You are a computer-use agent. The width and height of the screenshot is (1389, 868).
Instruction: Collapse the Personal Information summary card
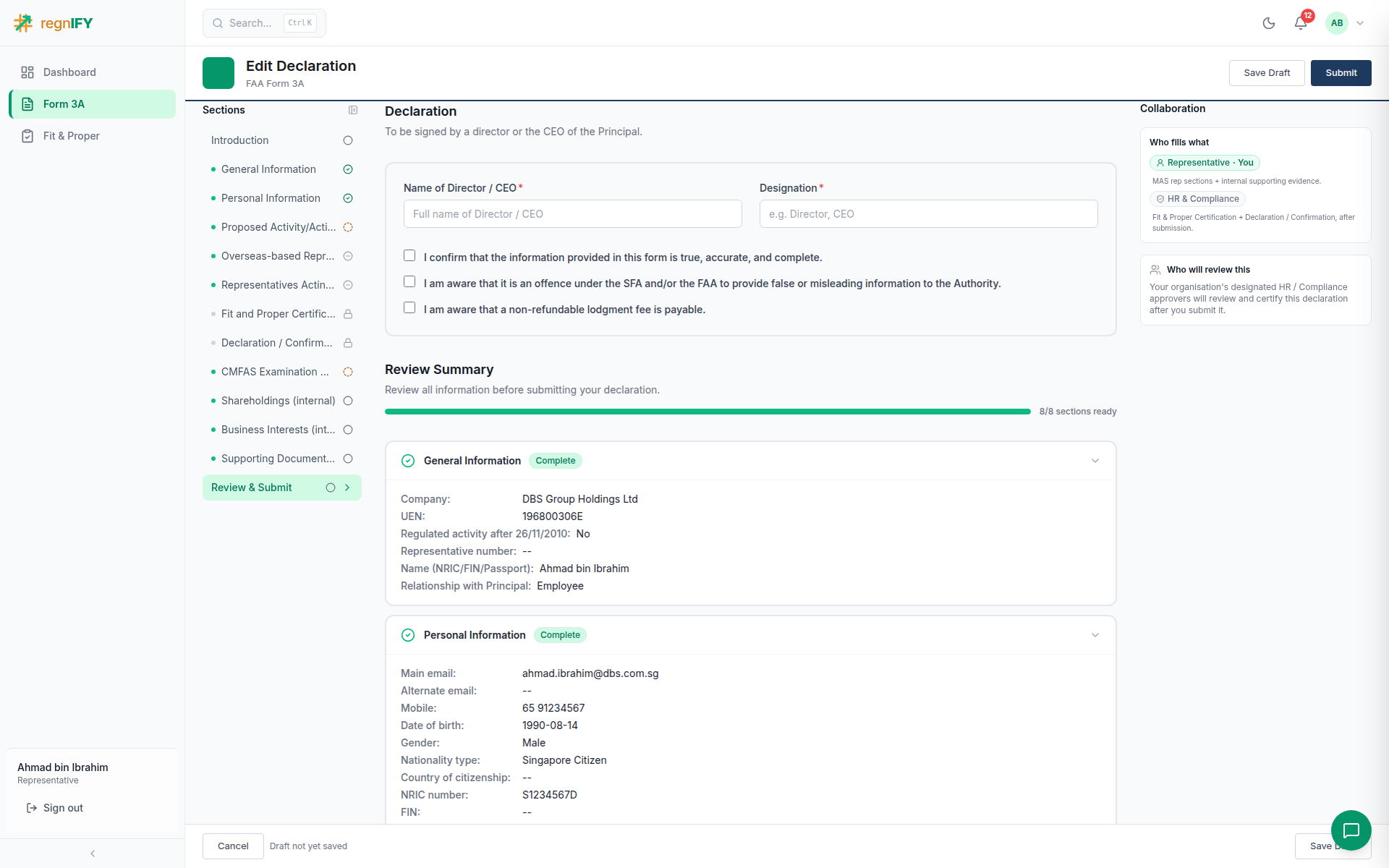pyautogui.click(x=1095, y=635)
